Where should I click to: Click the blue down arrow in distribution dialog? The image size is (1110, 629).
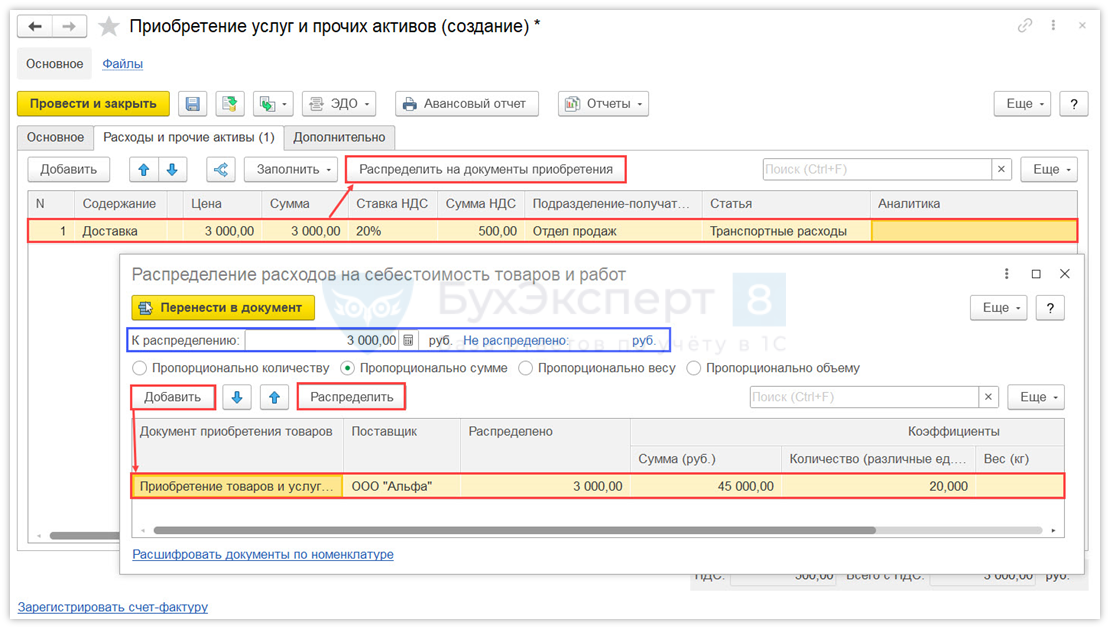click(x=237, y=397)
